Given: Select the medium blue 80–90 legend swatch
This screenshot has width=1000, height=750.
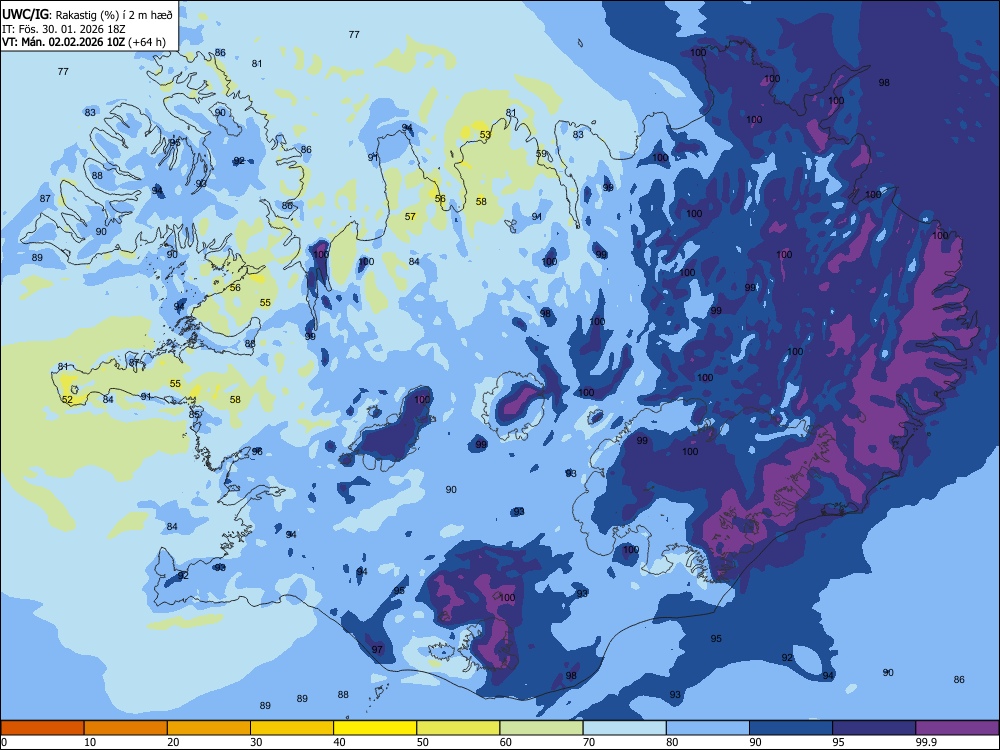Looking at the screenshot, I should point(708,728).
